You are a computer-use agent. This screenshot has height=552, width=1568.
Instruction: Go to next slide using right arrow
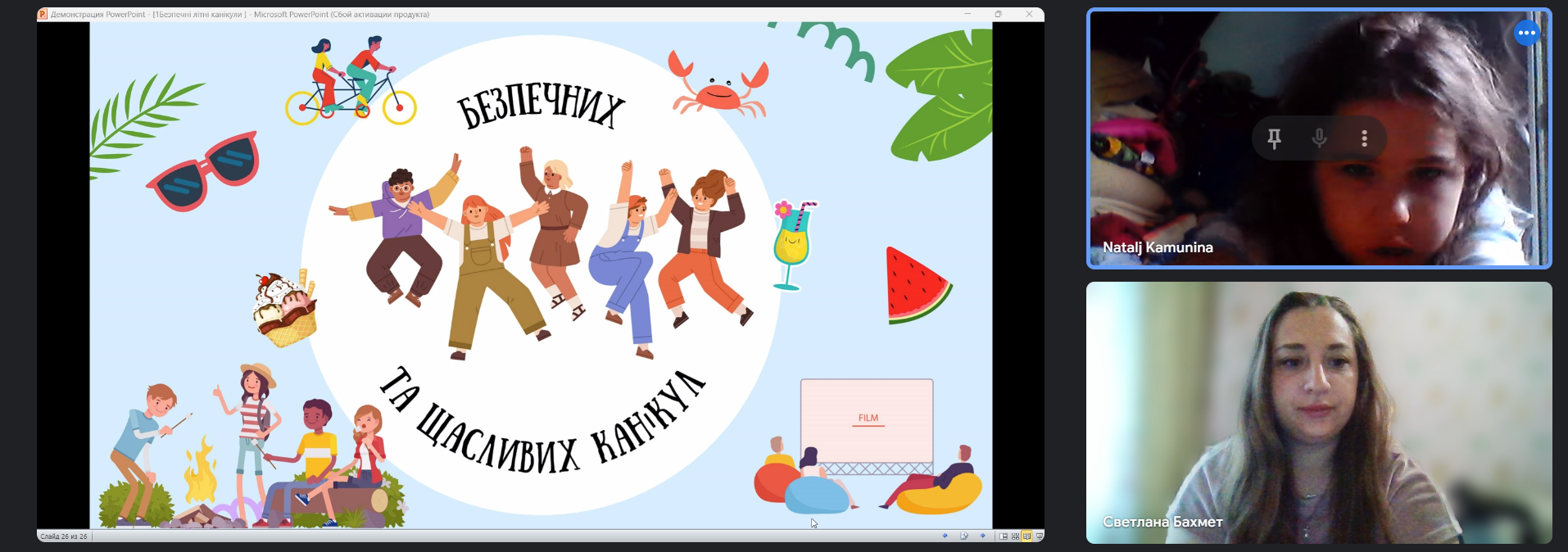pos(983,536)
